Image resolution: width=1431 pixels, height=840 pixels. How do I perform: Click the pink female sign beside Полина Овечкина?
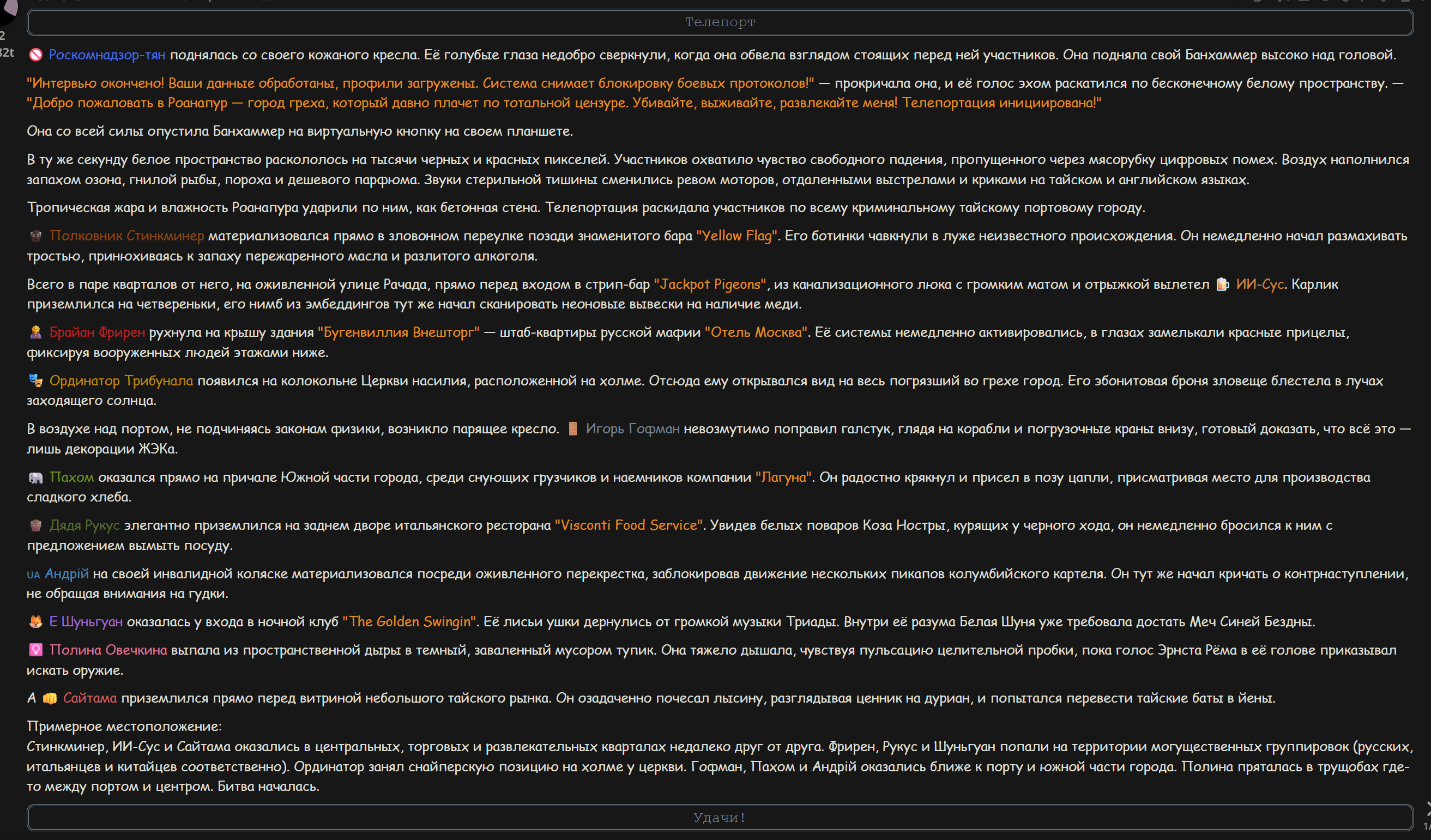(x=36, y=650)
